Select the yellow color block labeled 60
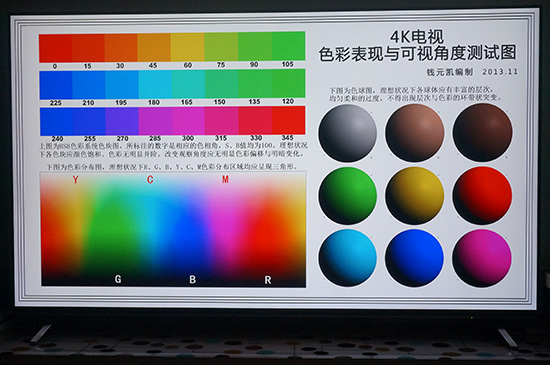The width and height of the screenshot is (550, 365). pos(187,47)
